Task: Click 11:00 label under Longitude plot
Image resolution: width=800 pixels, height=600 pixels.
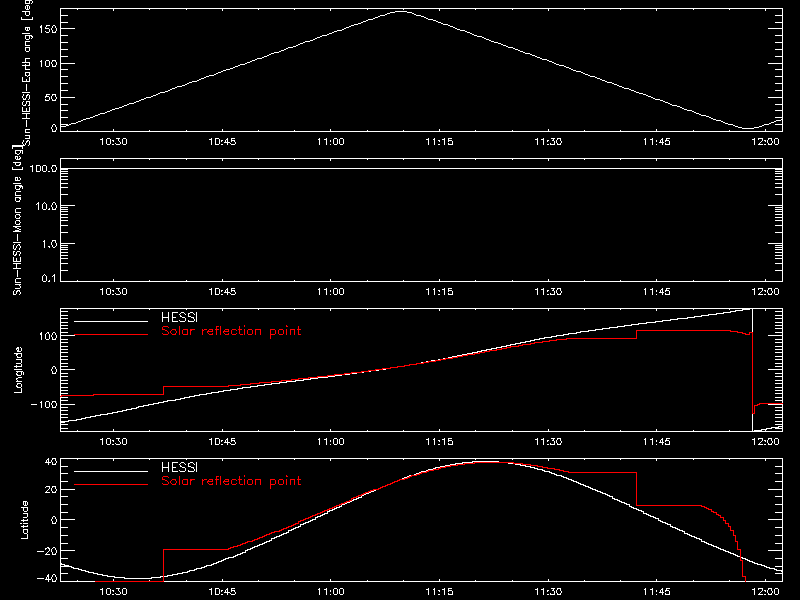Action: [x=331, y=442]
